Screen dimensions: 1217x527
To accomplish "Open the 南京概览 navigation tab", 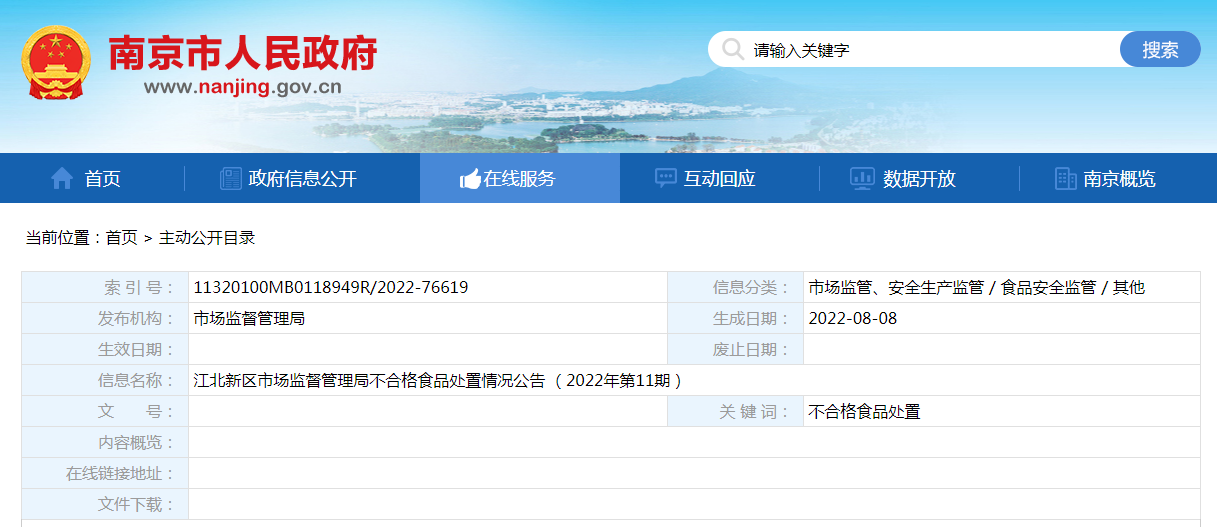I will pyautogui.click(x=1119, y=179).
